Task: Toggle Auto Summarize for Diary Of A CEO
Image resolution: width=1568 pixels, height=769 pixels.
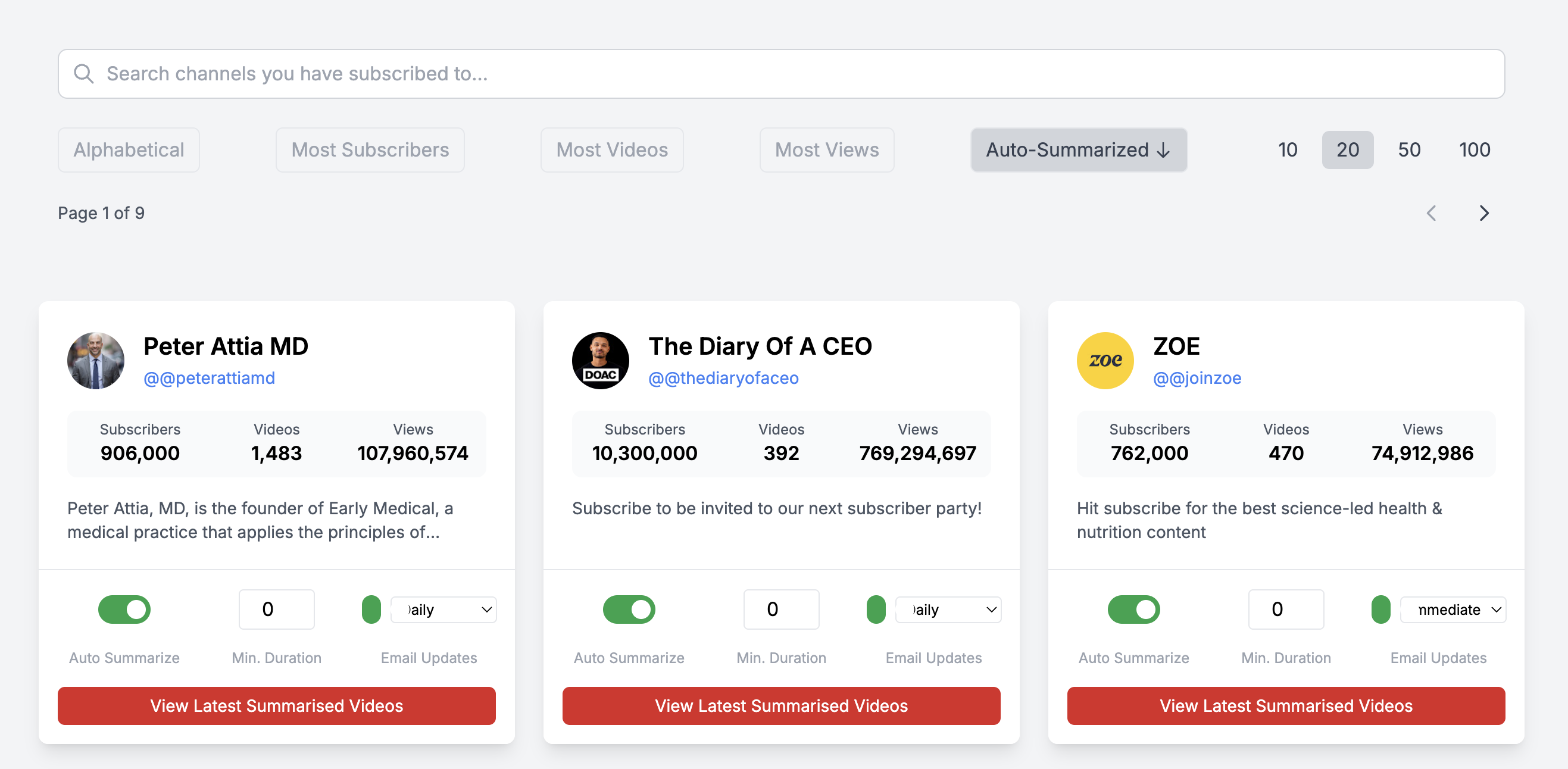Action: tap(629, 609)
